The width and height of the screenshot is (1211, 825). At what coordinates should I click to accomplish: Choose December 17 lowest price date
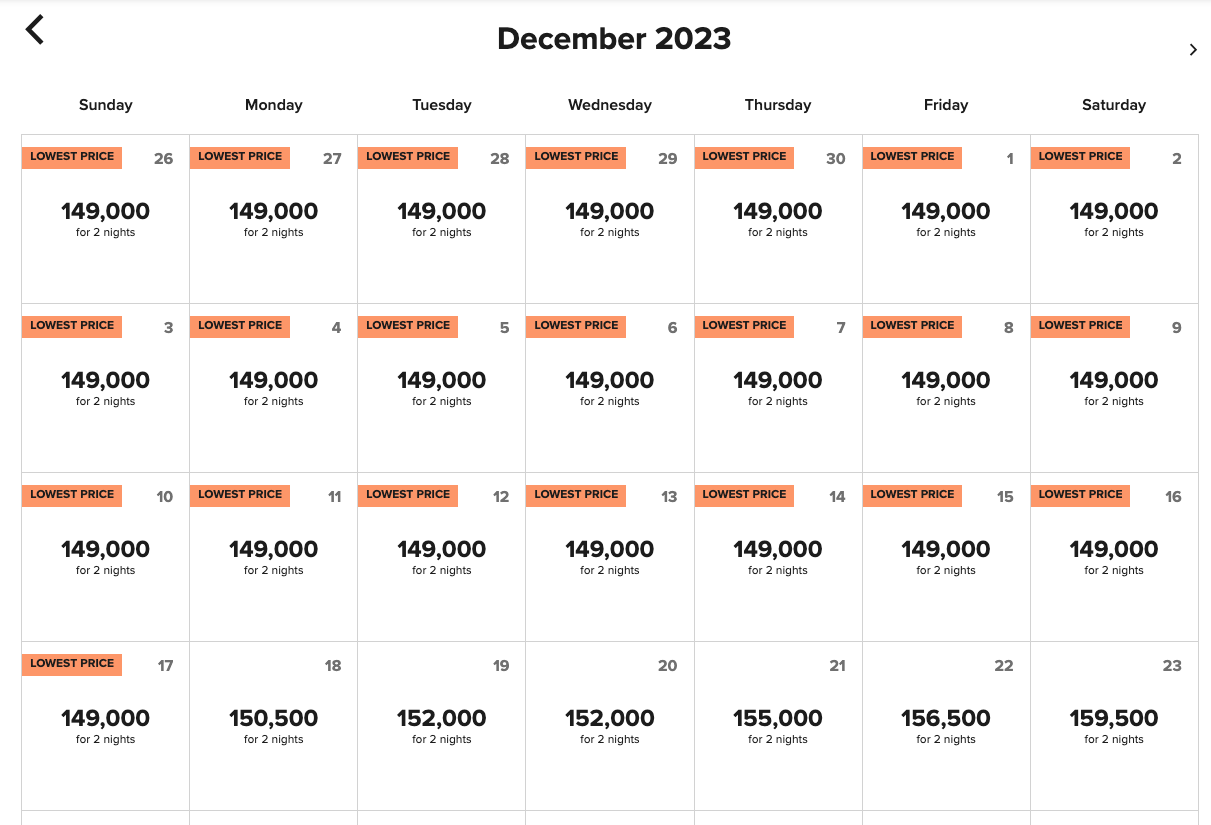click(105, 726)
